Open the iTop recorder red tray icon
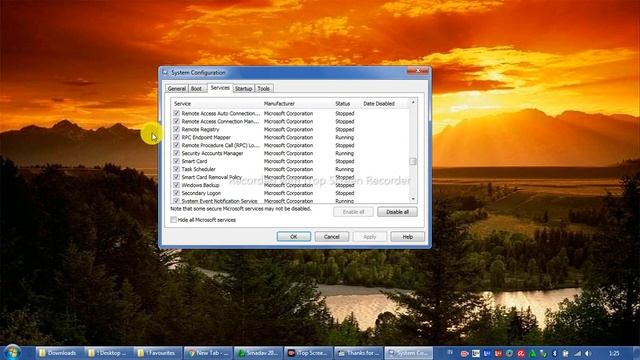The image size is (640, 360). click(464, 353)
